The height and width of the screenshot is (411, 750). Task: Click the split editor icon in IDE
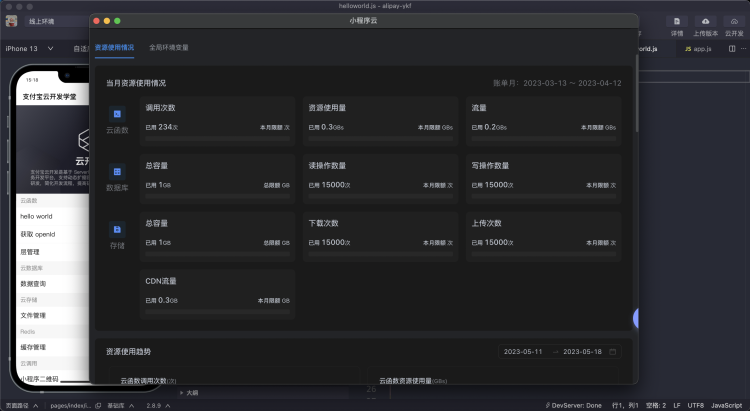tap(732, 48)
